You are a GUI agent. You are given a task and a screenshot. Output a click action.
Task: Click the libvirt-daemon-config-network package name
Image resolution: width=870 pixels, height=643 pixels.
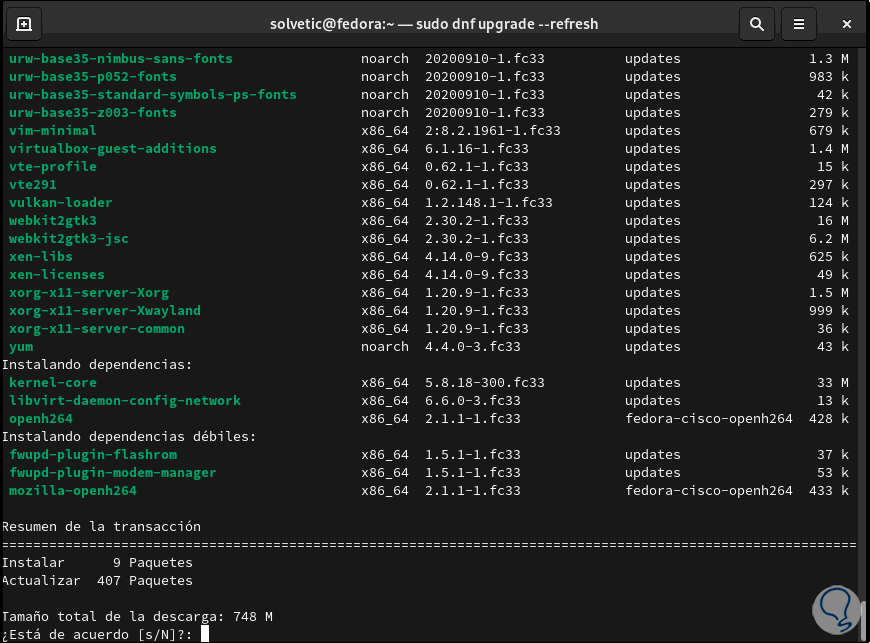pos(124,400)
